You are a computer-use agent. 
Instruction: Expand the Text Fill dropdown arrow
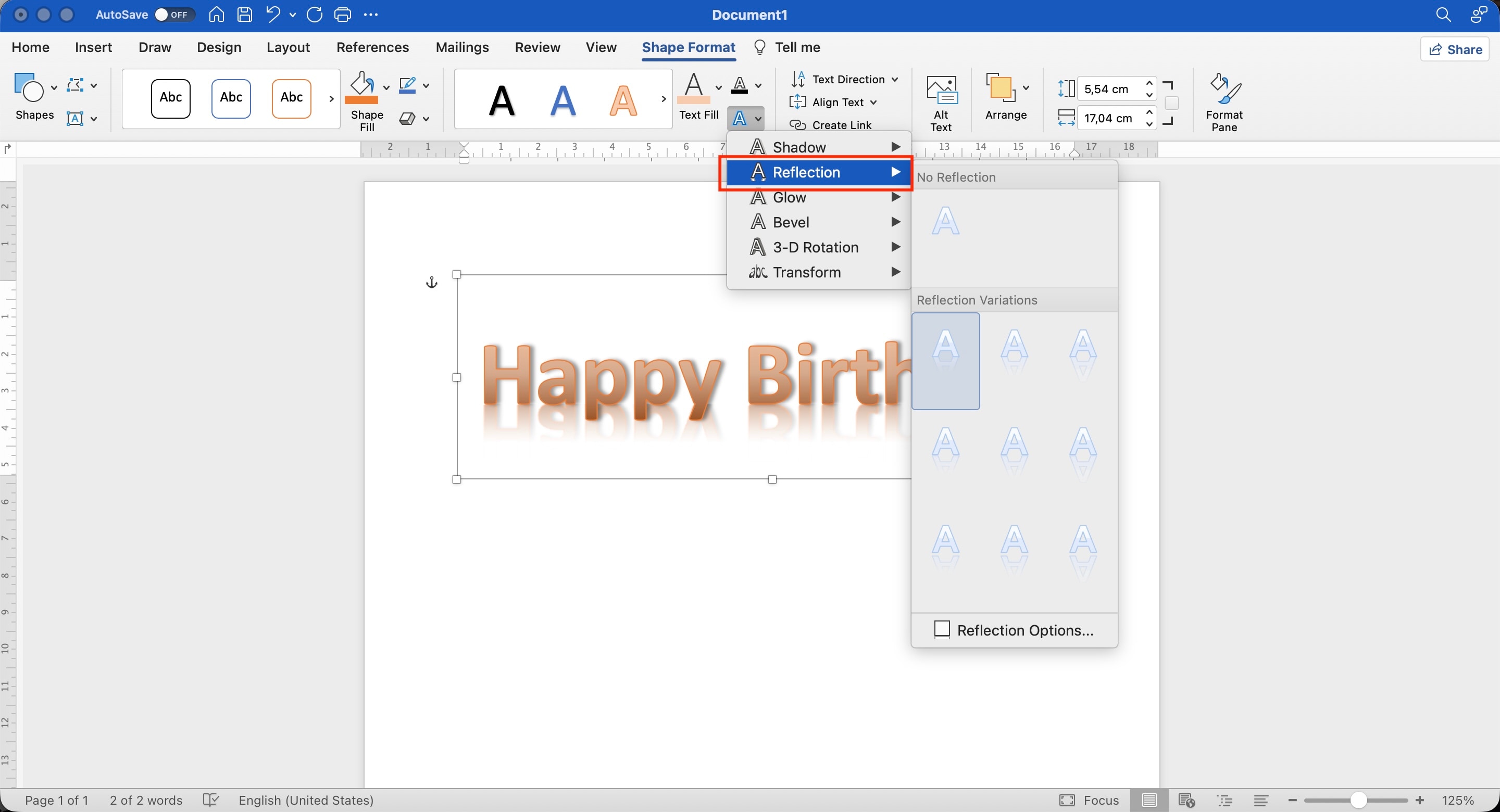tap(718, 87)
